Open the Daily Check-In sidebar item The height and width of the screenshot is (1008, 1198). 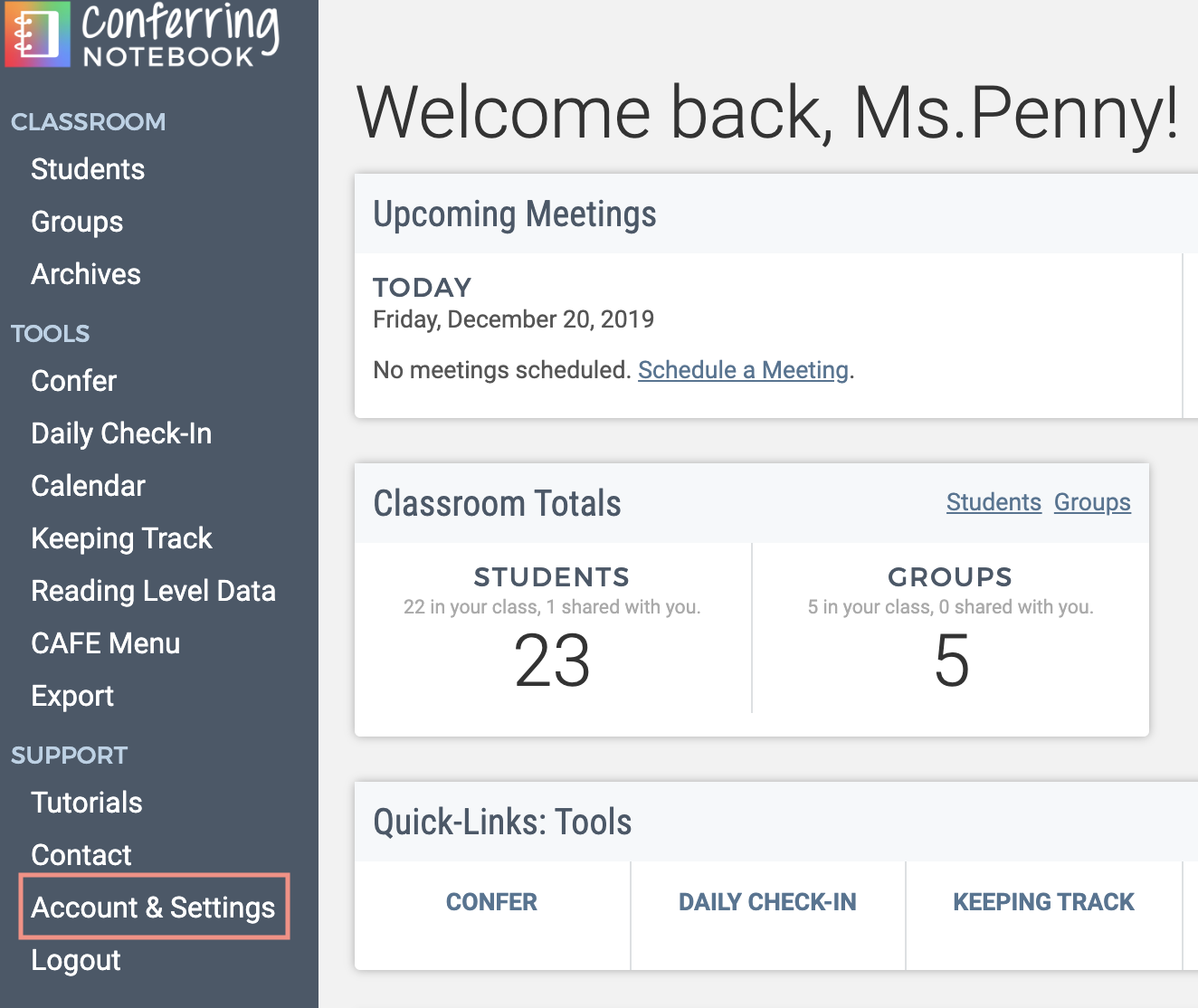point(121,433)
